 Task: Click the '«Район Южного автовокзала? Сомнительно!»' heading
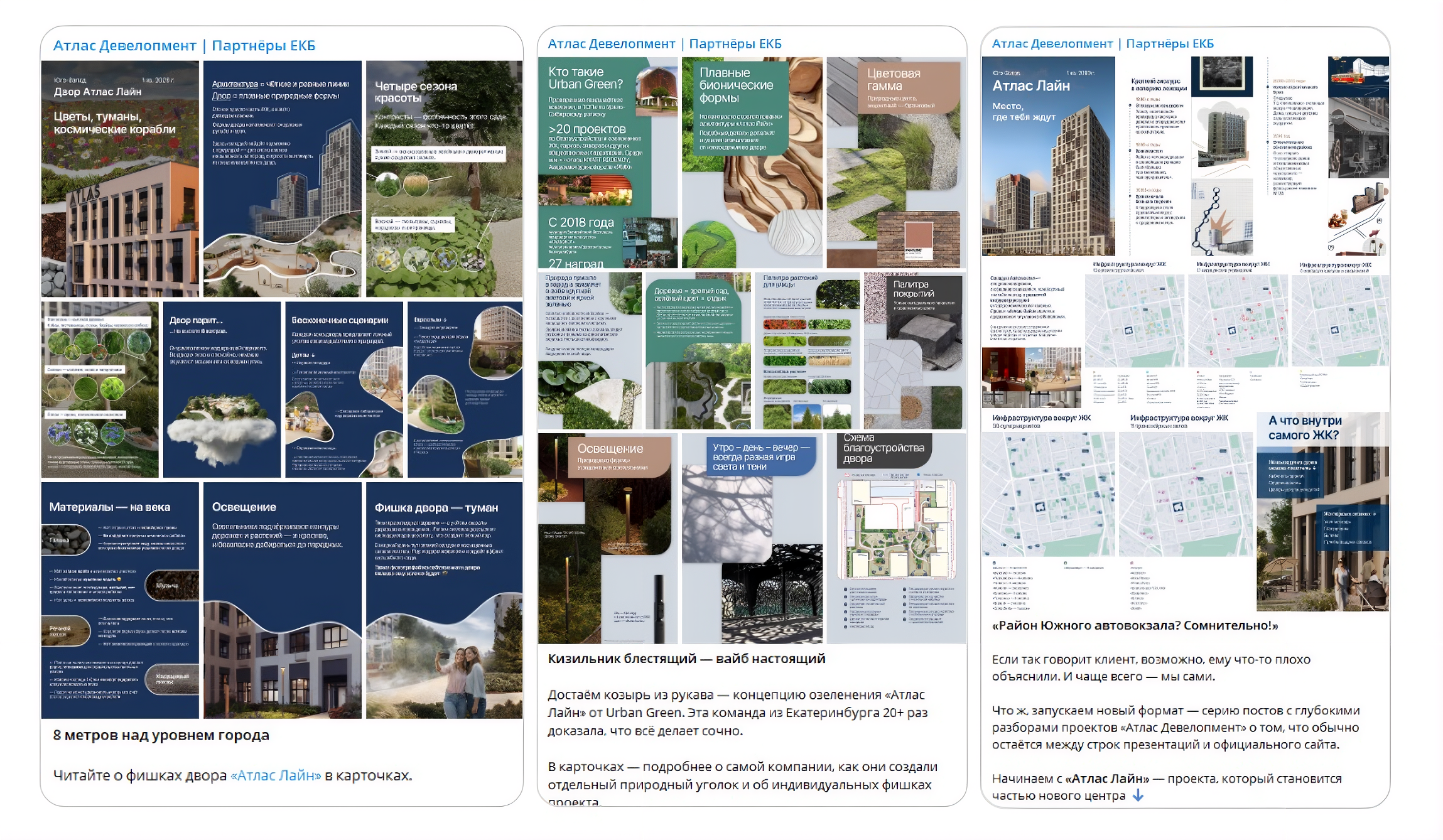point(1135,625)
